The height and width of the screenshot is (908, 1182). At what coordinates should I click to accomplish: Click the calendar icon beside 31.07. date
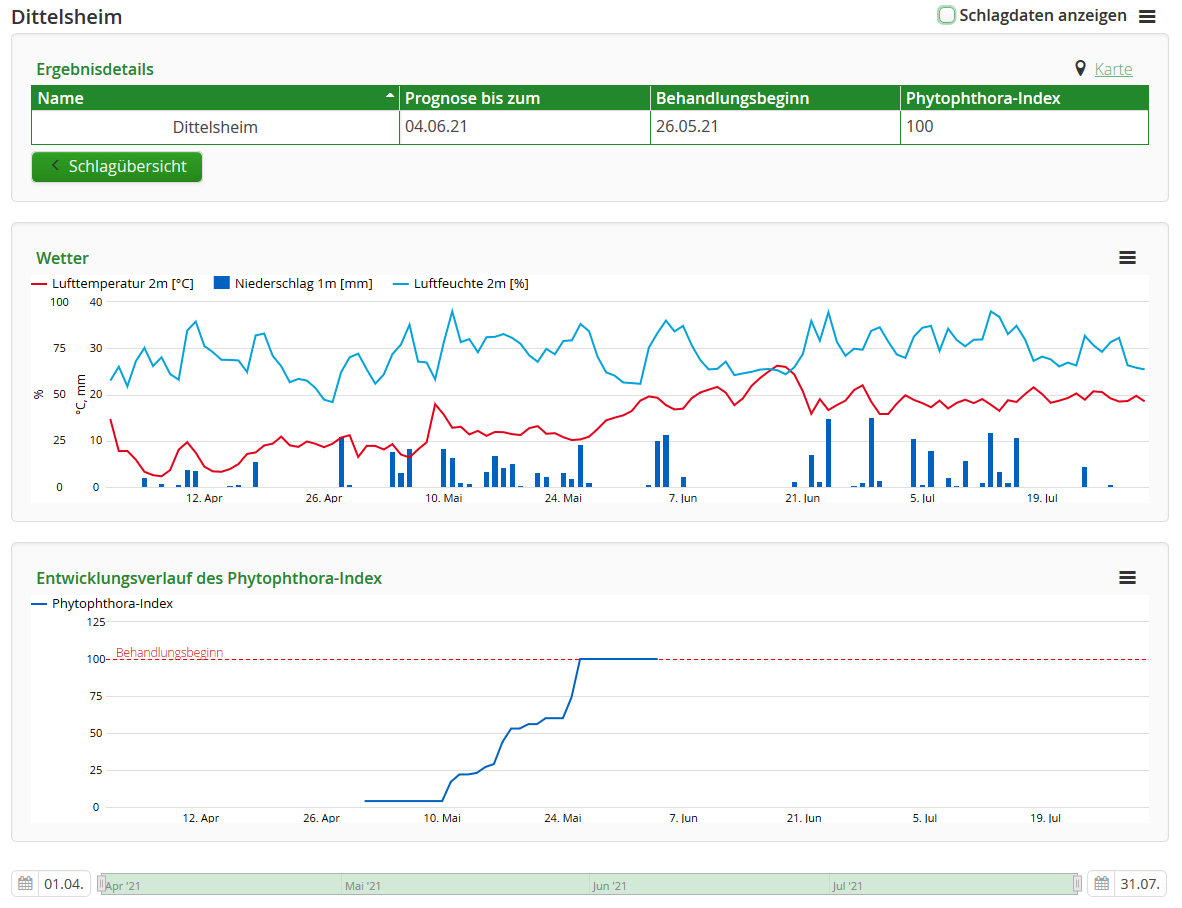(x=1102, y=884)
